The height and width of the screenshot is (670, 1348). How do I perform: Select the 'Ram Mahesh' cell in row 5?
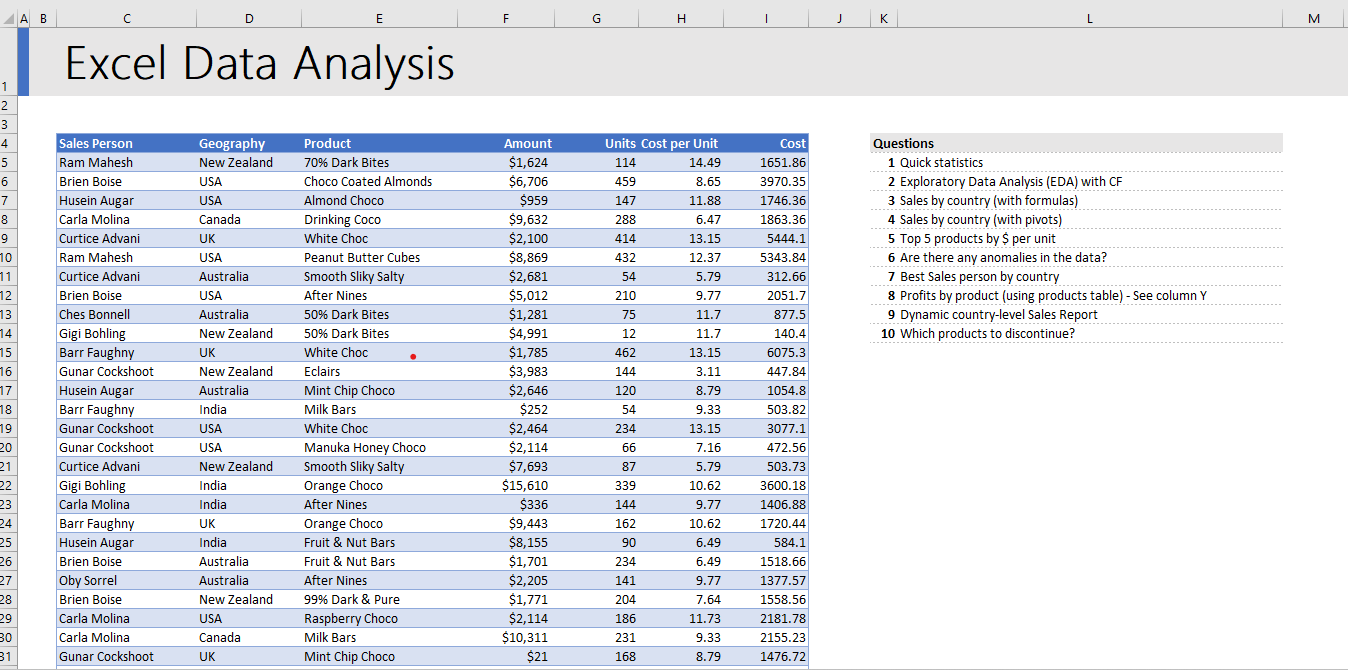click(x=95, y=162)
